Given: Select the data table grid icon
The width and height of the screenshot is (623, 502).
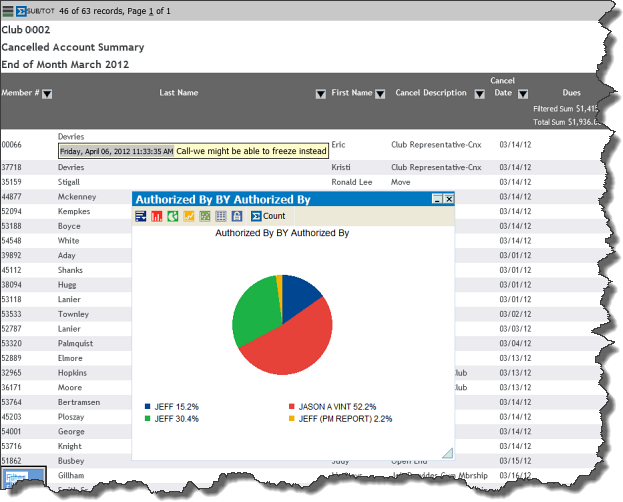Looking at the screenshot, I should pos(221,216).
